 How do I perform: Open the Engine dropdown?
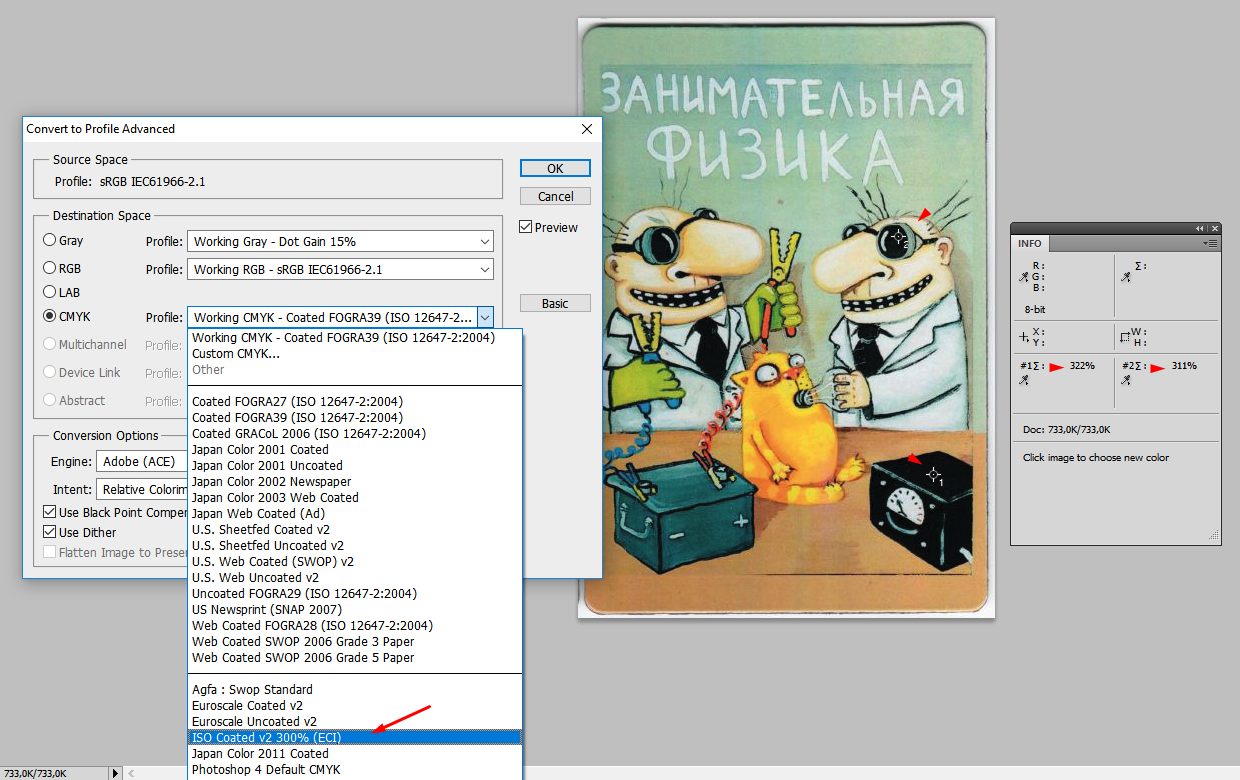pos(142,461)
